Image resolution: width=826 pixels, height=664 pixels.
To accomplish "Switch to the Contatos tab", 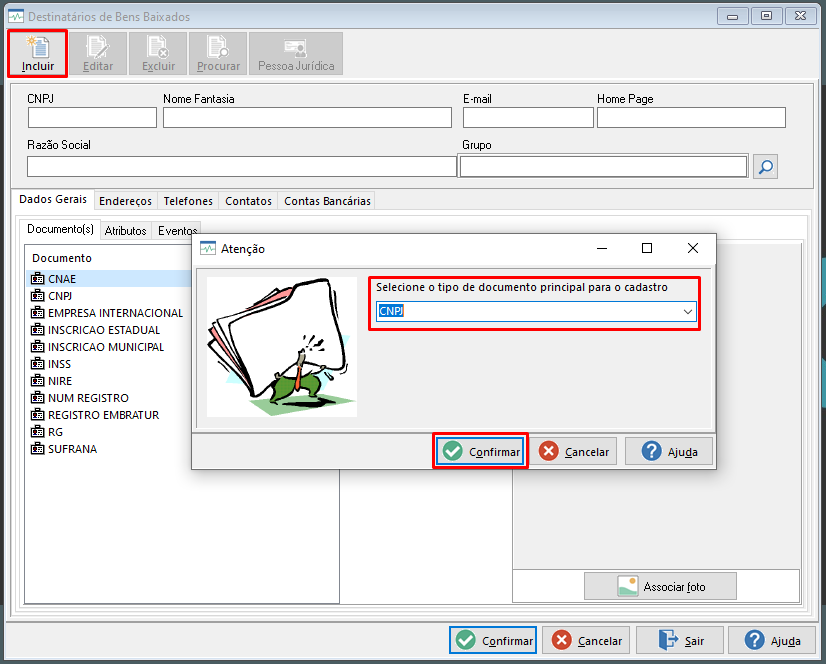I will 248,201.
